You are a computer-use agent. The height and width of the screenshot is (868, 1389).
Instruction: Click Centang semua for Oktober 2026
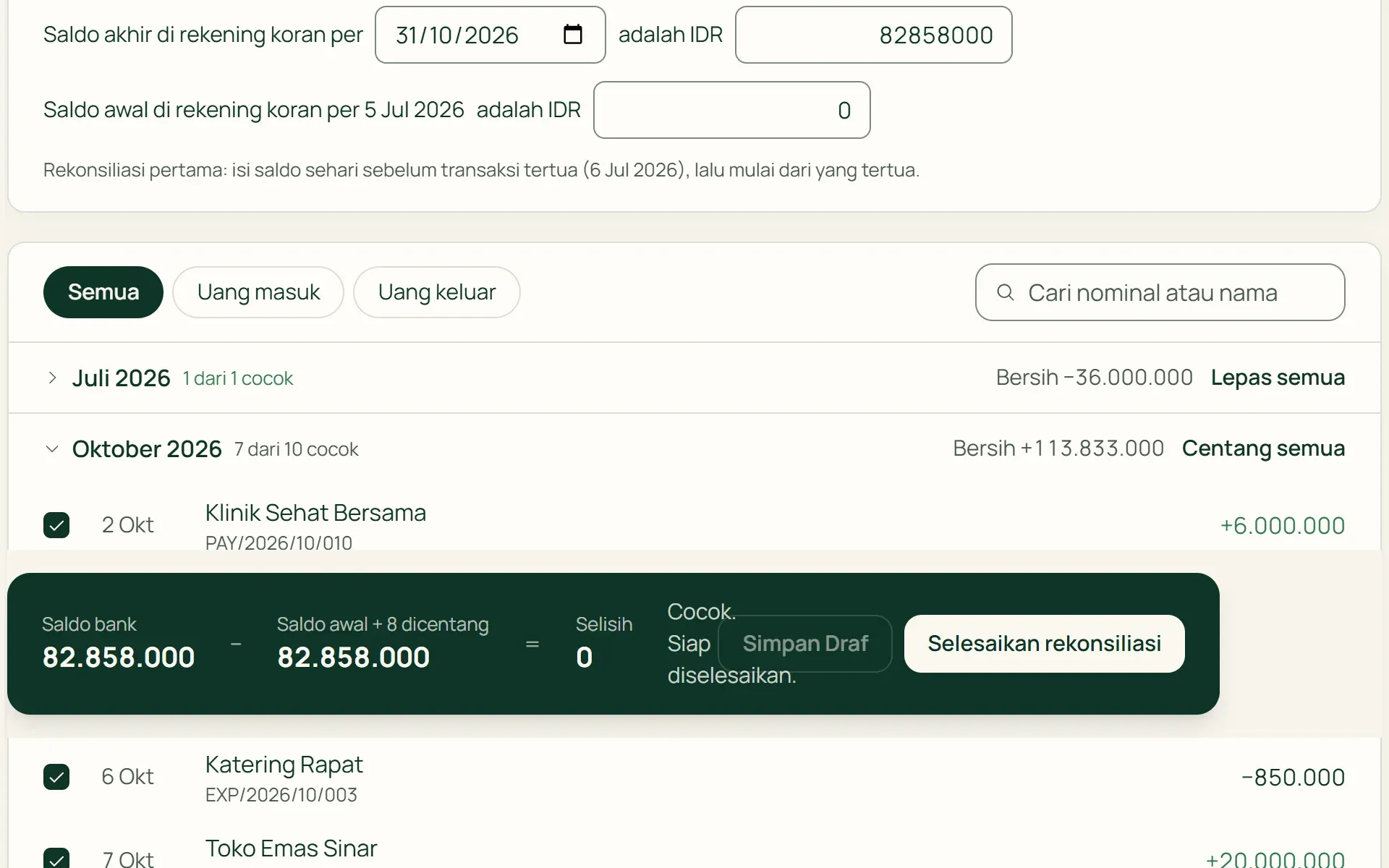tap(1263, 448)
